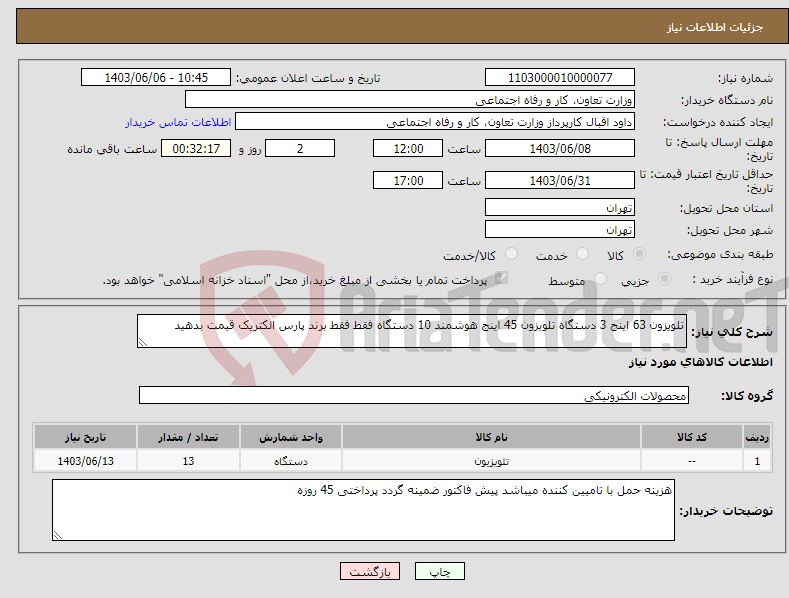789x598 pixels.
Task: Click the تاریخ نیاز column header
Action: 86,437
